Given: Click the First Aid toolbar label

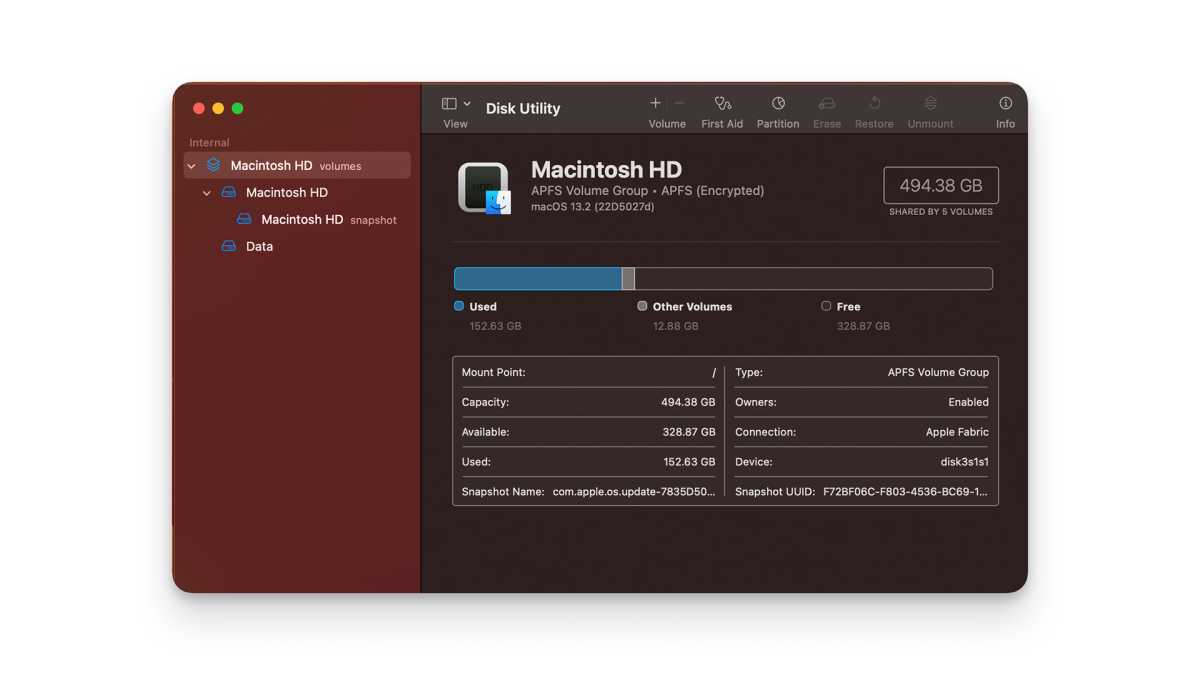Looking at the screenshot, I should 722,124.
